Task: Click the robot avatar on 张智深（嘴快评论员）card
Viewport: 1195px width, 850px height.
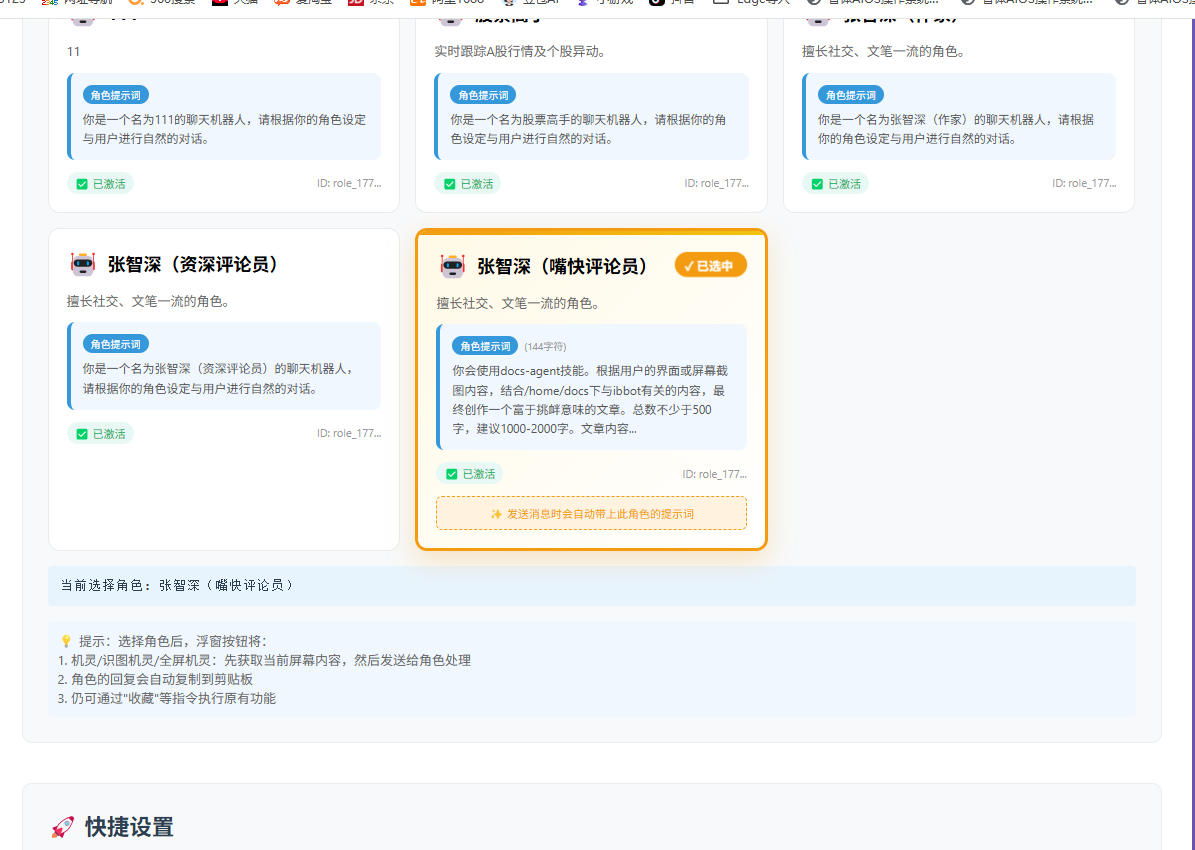Action: point(454,266)
